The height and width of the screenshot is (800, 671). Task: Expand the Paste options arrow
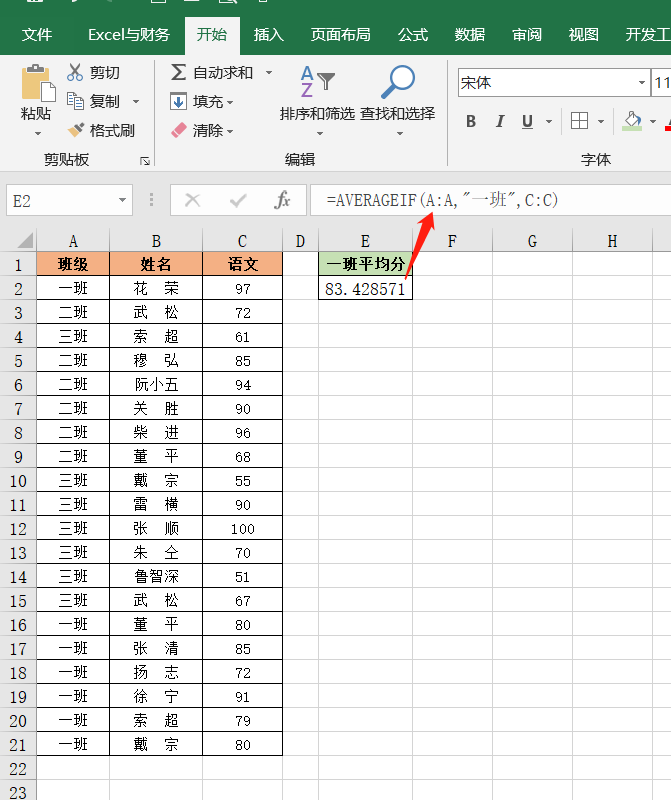[x=38, y=134]
